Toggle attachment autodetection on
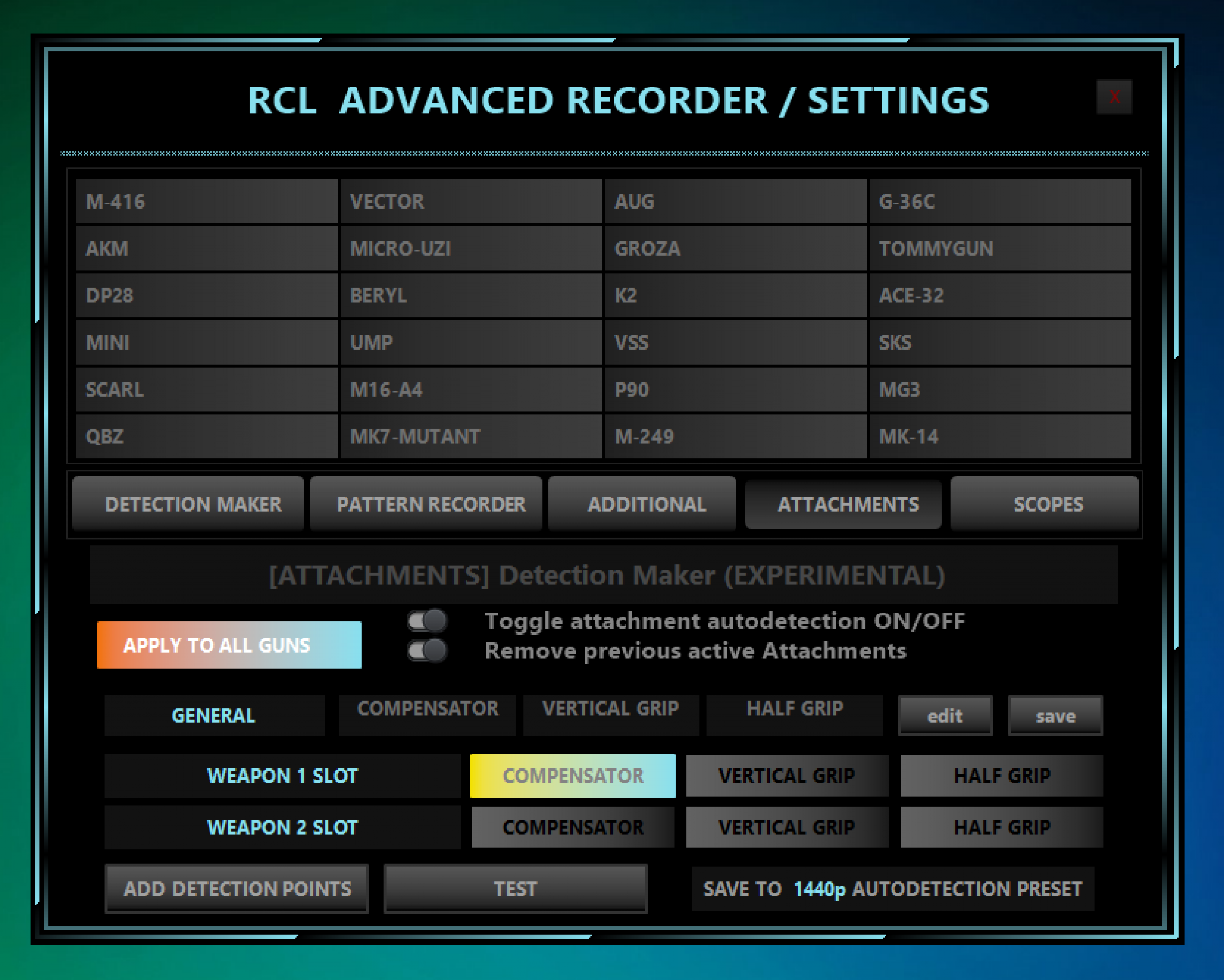The image size is (1224, 980). coord(426,621)
